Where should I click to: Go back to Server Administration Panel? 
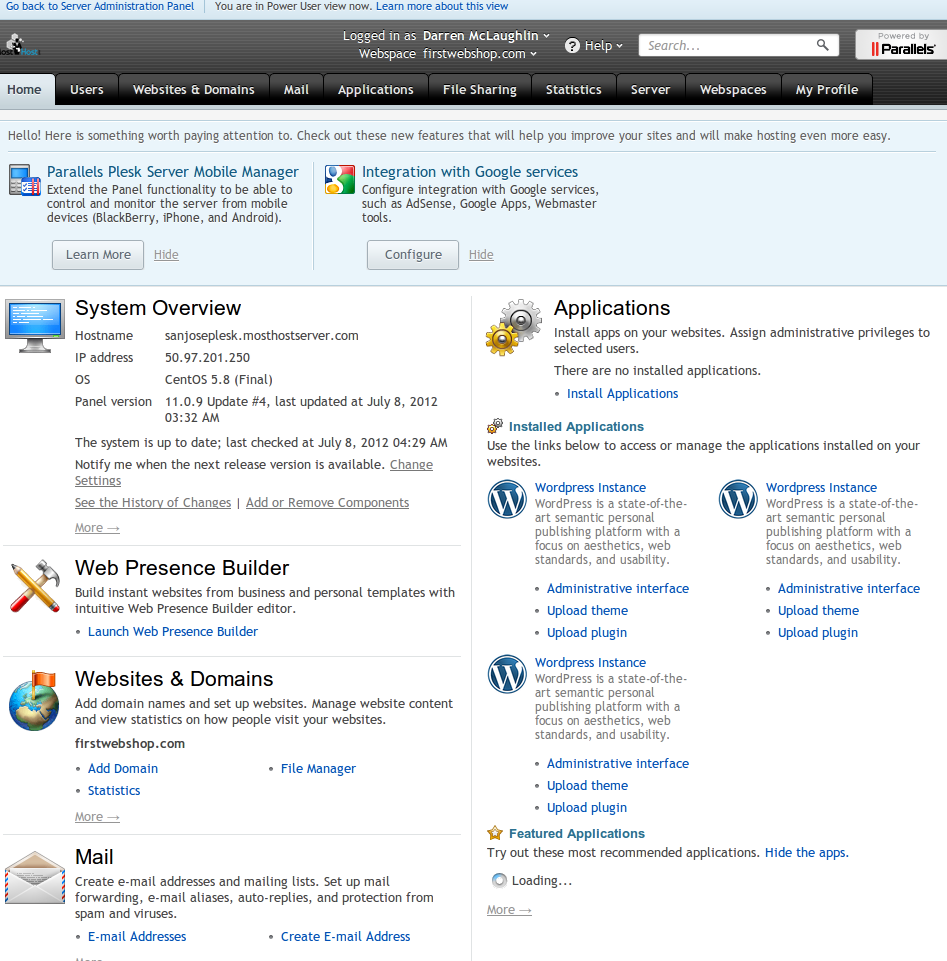(100, 6)
